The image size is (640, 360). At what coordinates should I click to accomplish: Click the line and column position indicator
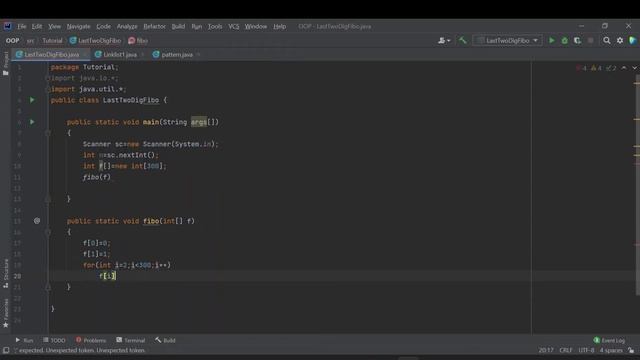(x=546, y=351)
